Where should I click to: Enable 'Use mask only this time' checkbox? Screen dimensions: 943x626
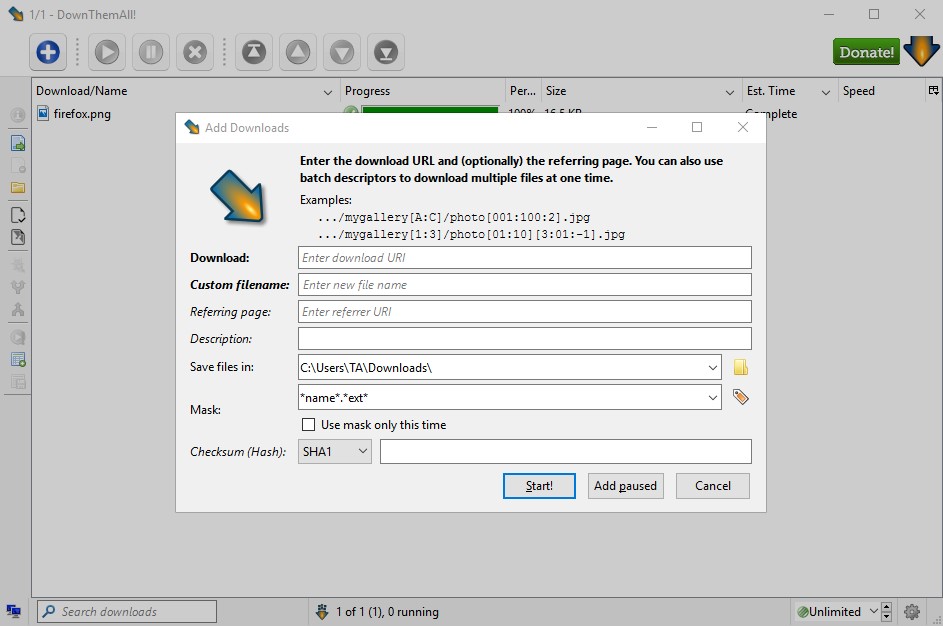click(x=309, y=425)
